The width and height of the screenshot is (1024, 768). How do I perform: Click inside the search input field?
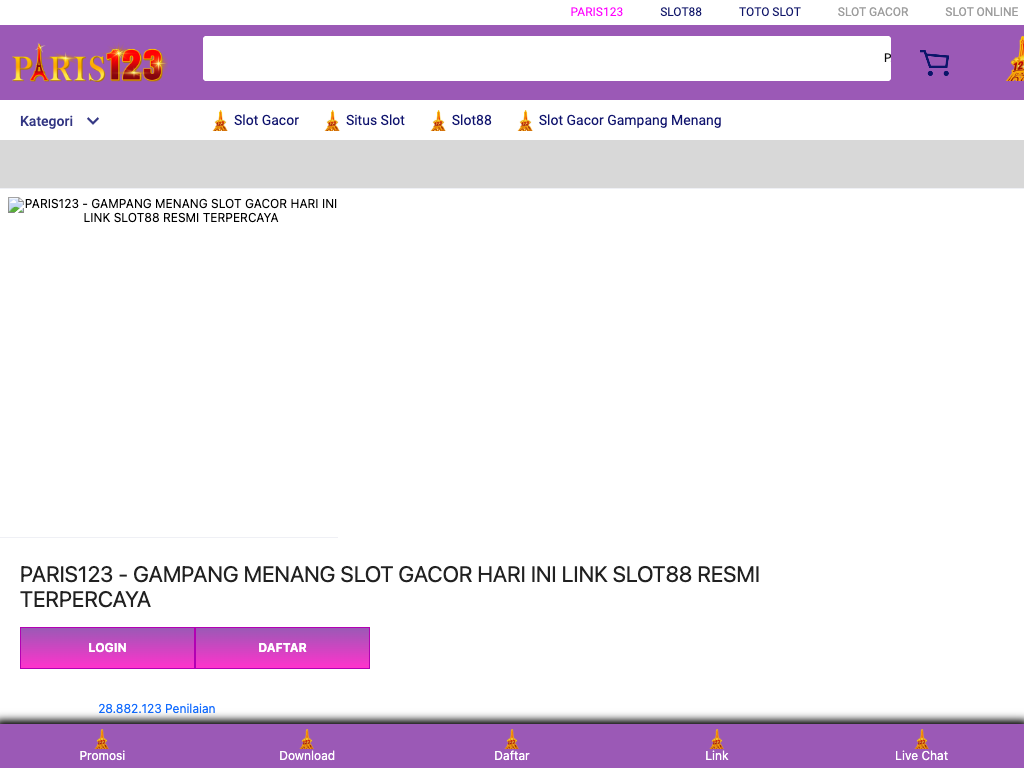pos(540,59)
